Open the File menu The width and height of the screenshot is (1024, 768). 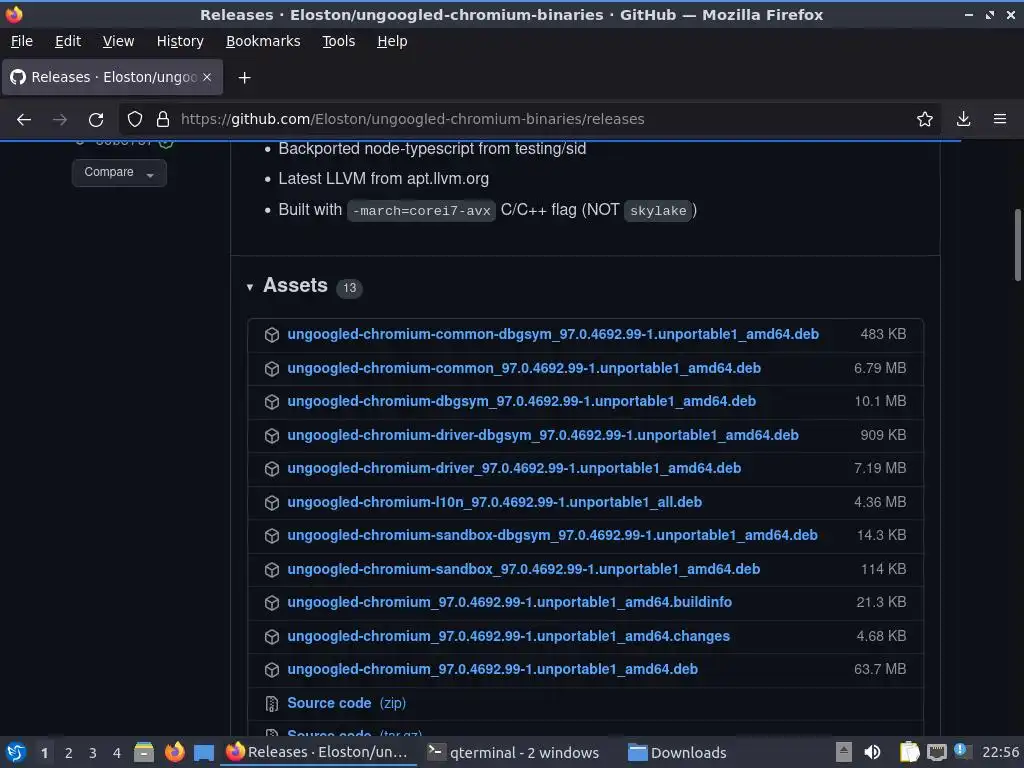pyautogui.click(x=22, y=41)
